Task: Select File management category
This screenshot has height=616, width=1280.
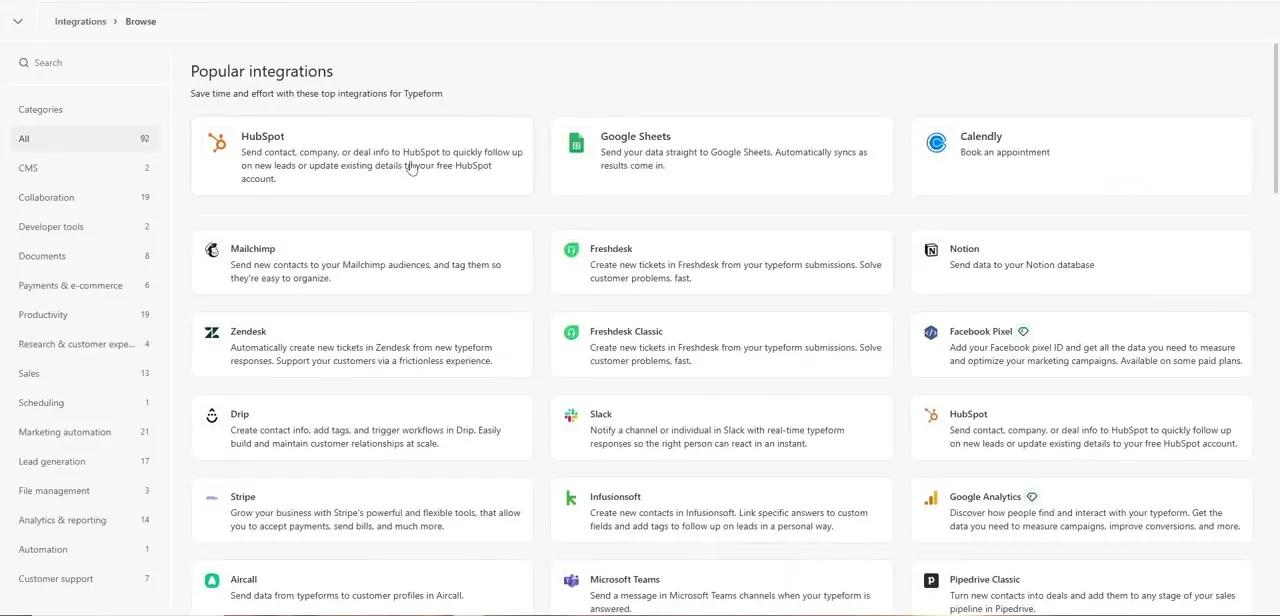Action: [84, 490]
